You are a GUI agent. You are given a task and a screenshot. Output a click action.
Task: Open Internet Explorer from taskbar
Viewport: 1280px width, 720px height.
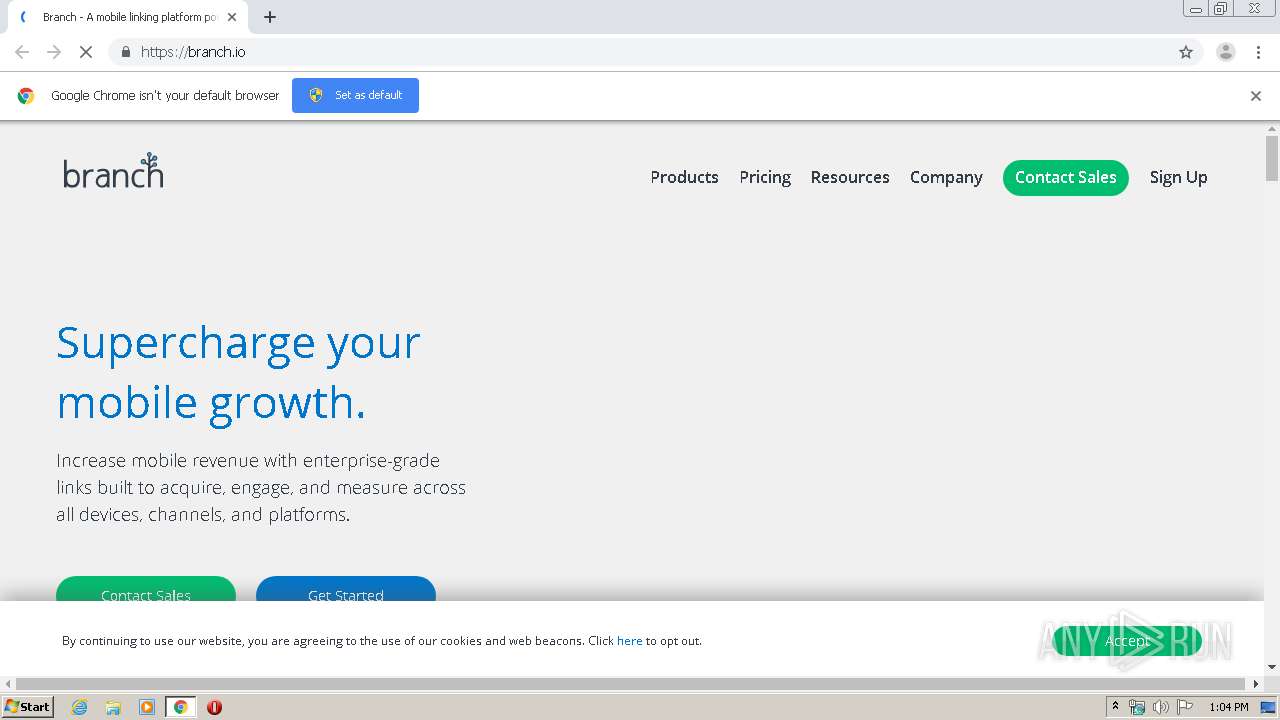80,707
